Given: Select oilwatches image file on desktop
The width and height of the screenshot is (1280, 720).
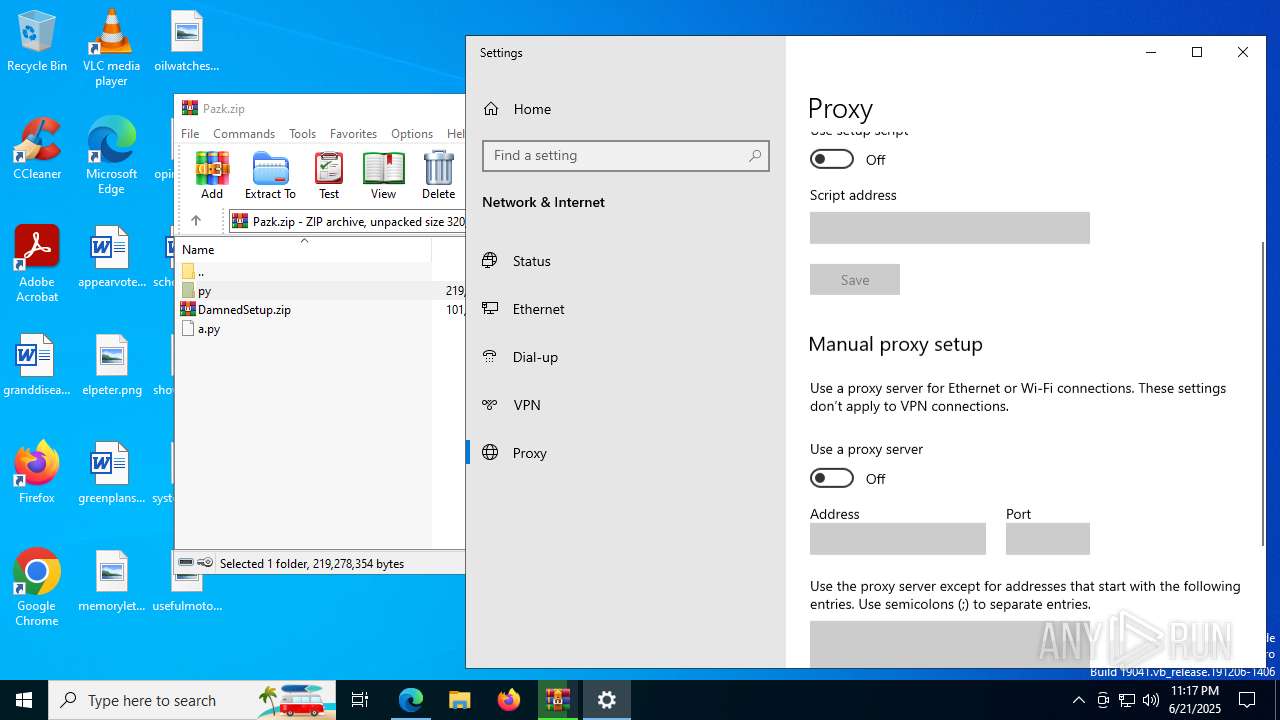Looking at the screenshot, I should (187, 42).
